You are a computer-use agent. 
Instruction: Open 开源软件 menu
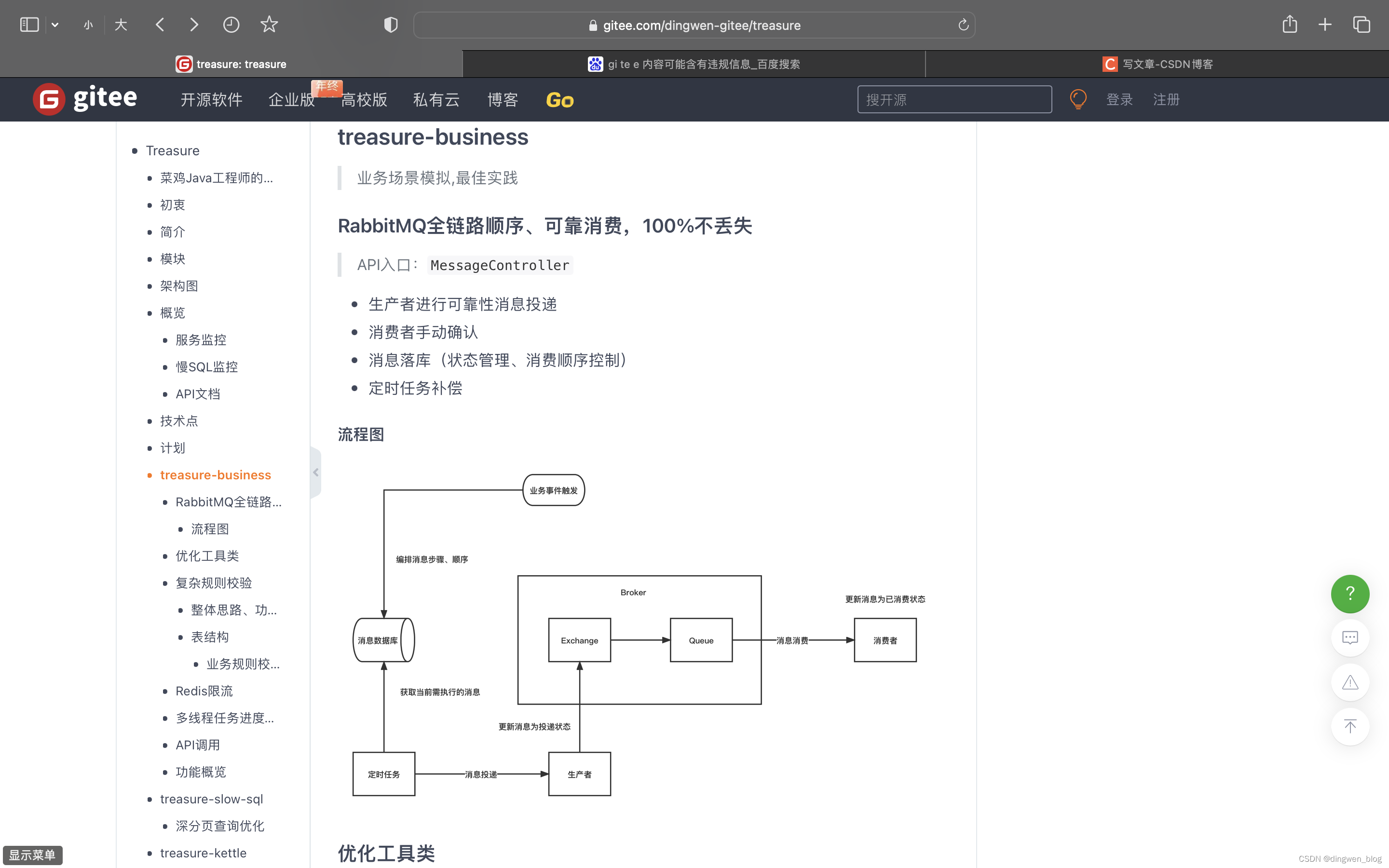(211, 100)
